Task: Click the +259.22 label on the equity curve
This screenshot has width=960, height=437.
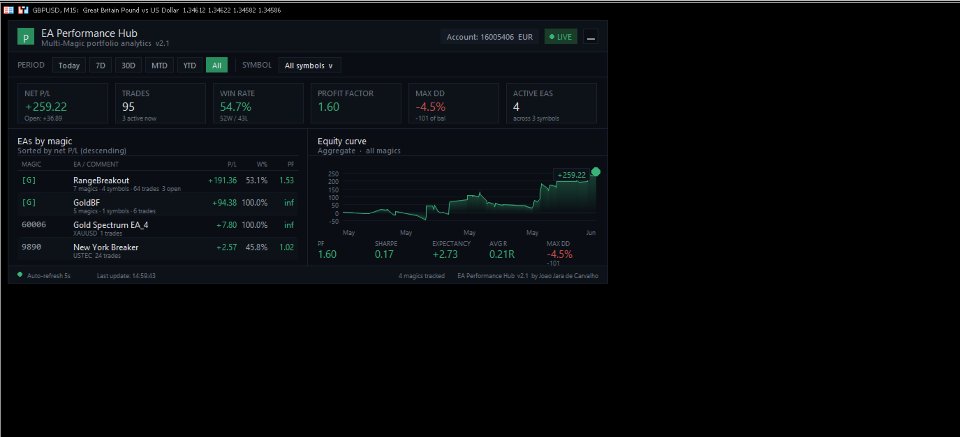Action: [x=571, y=175]
